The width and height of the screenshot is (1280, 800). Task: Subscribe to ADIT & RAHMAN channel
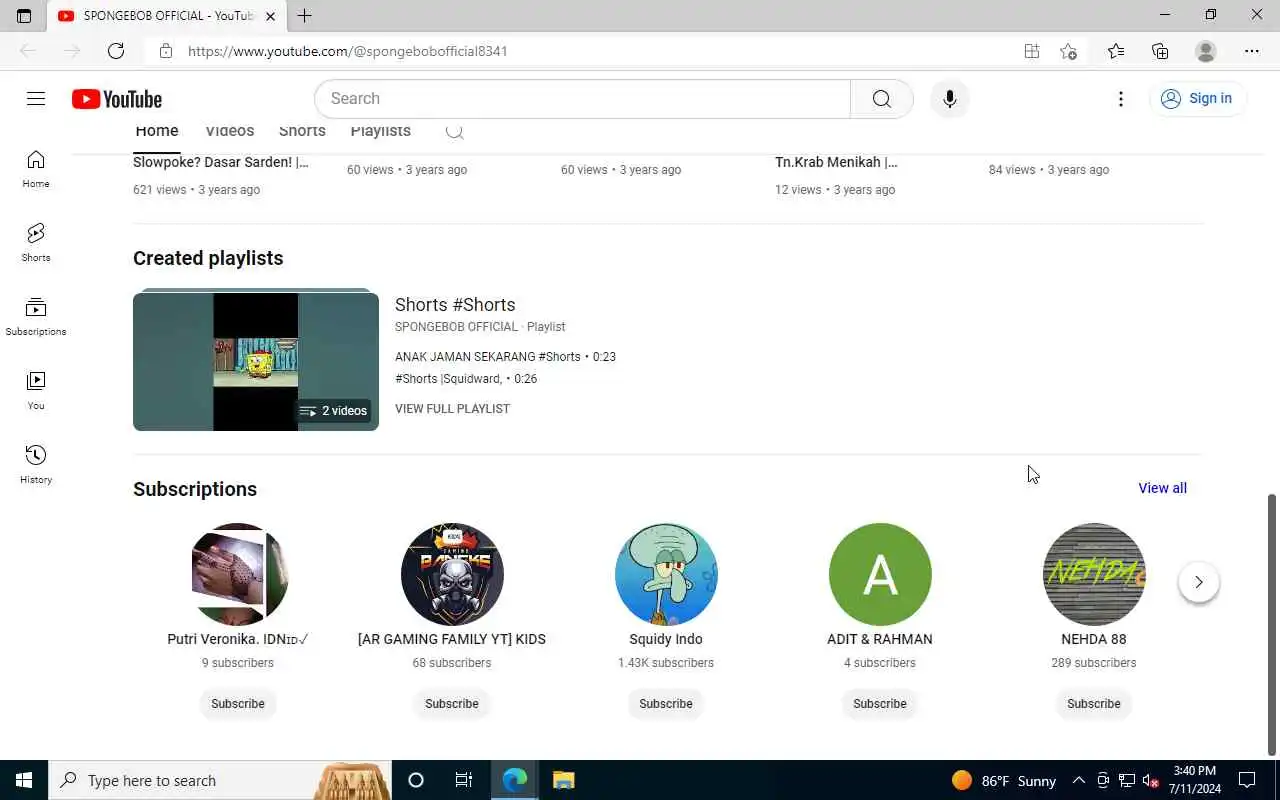click(880, 704)
